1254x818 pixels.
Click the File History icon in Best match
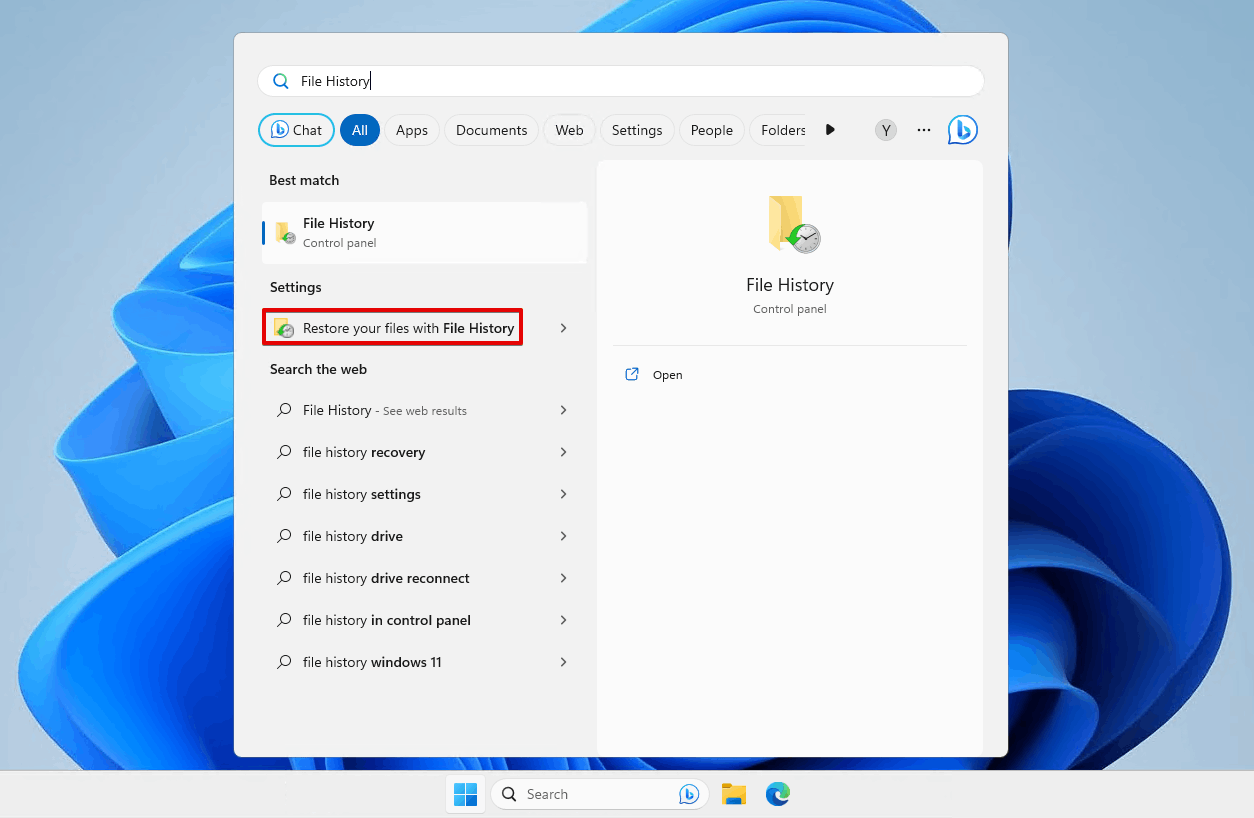[285, 233]
